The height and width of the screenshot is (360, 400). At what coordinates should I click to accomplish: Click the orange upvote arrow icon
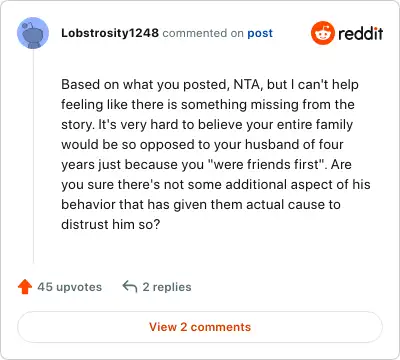25,287
